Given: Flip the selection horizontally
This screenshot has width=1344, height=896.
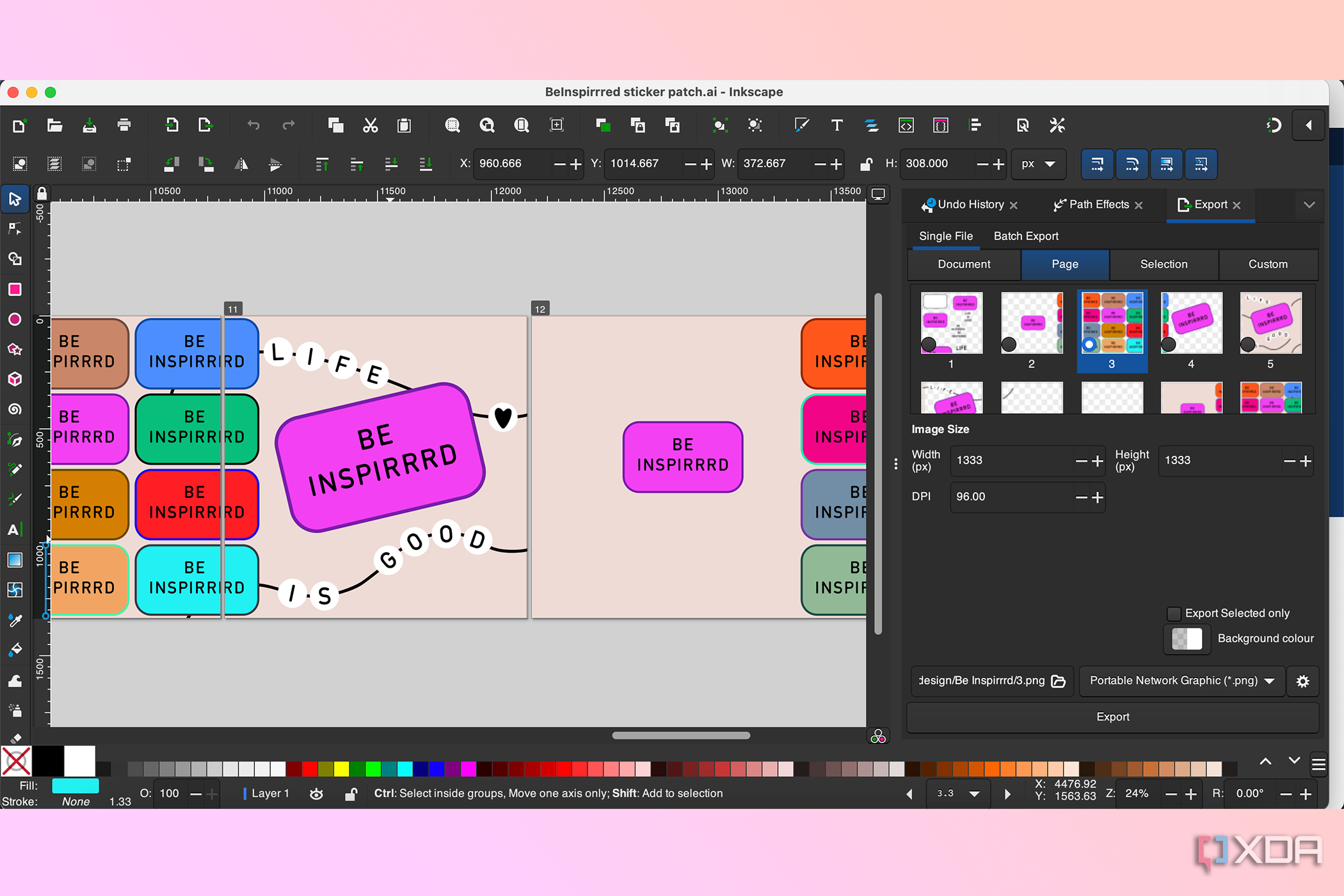Looking at the screenshot, I should (x=241, y=164).
